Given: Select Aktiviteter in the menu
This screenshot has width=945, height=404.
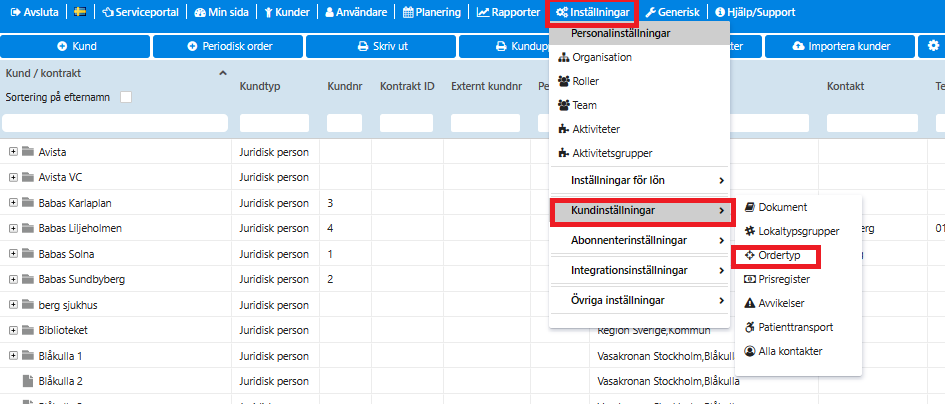Looking at the screenshot, I should click(589, 130).
